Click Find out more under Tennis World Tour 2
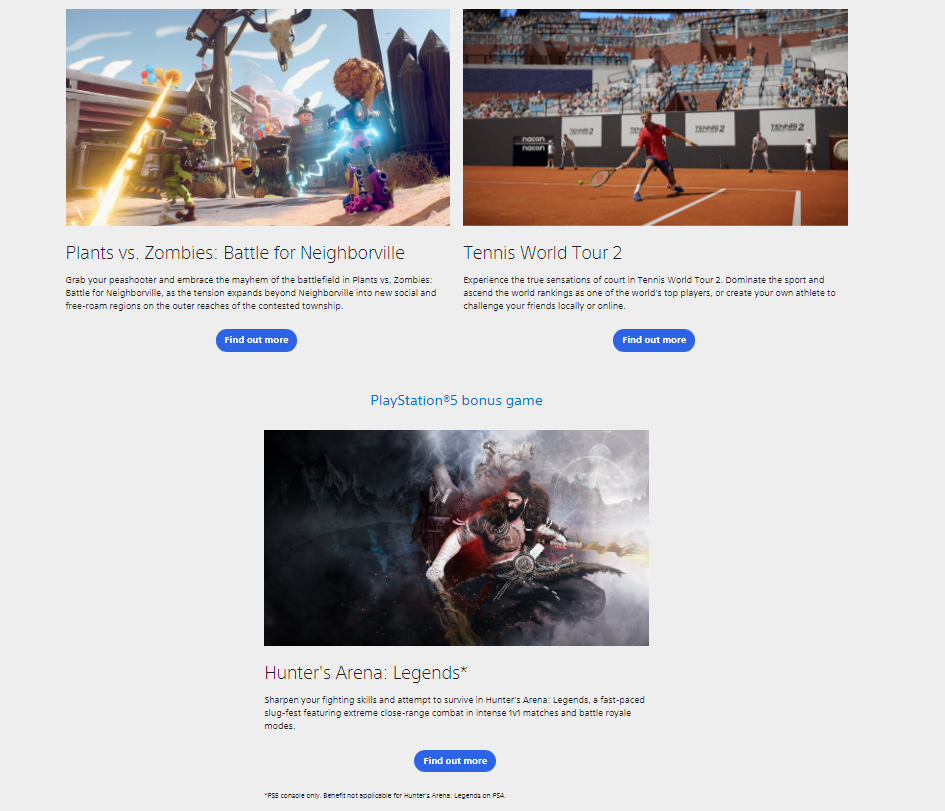945x811 pixels. tap(654, 340)
